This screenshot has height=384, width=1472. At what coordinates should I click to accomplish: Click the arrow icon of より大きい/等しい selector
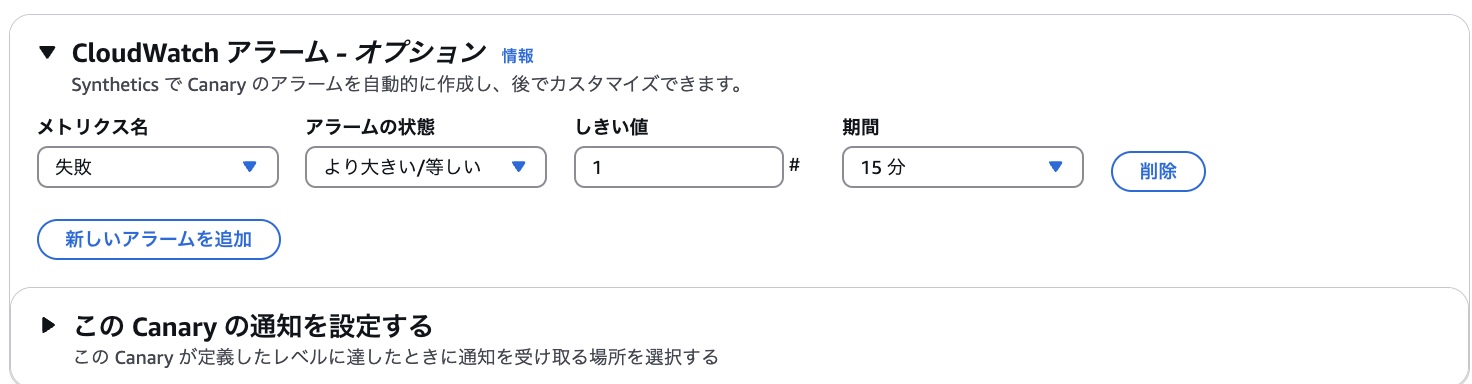(x=518, y=167)
